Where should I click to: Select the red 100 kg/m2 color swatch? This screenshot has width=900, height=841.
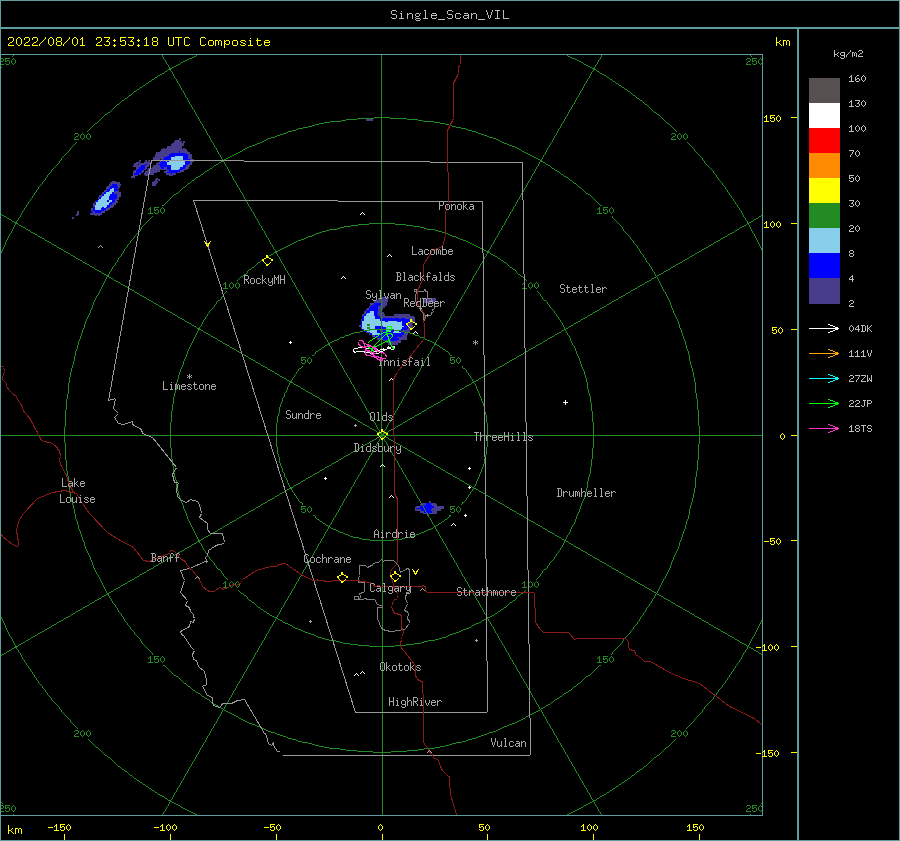pyautogui.click(x=824, y=141)
